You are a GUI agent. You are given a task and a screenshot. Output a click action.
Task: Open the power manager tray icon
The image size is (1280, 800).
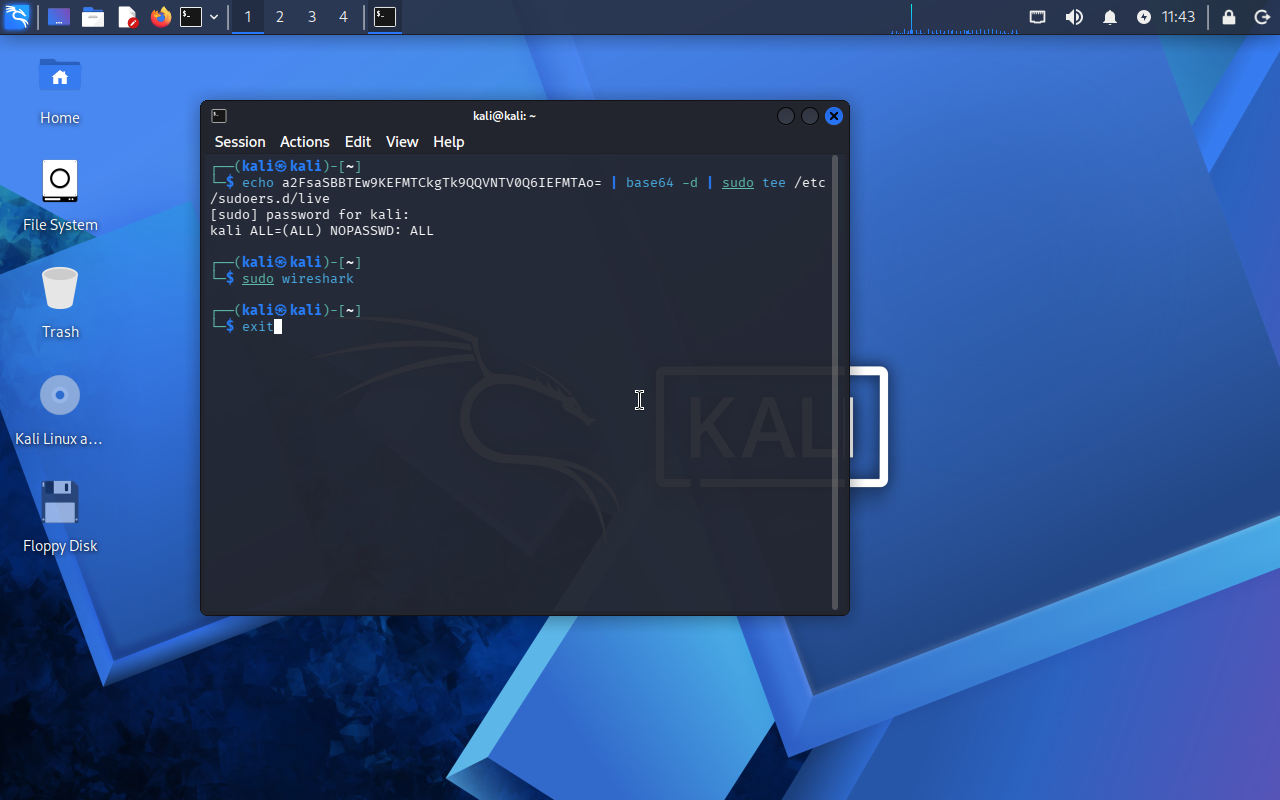[x=1144, y=17]
